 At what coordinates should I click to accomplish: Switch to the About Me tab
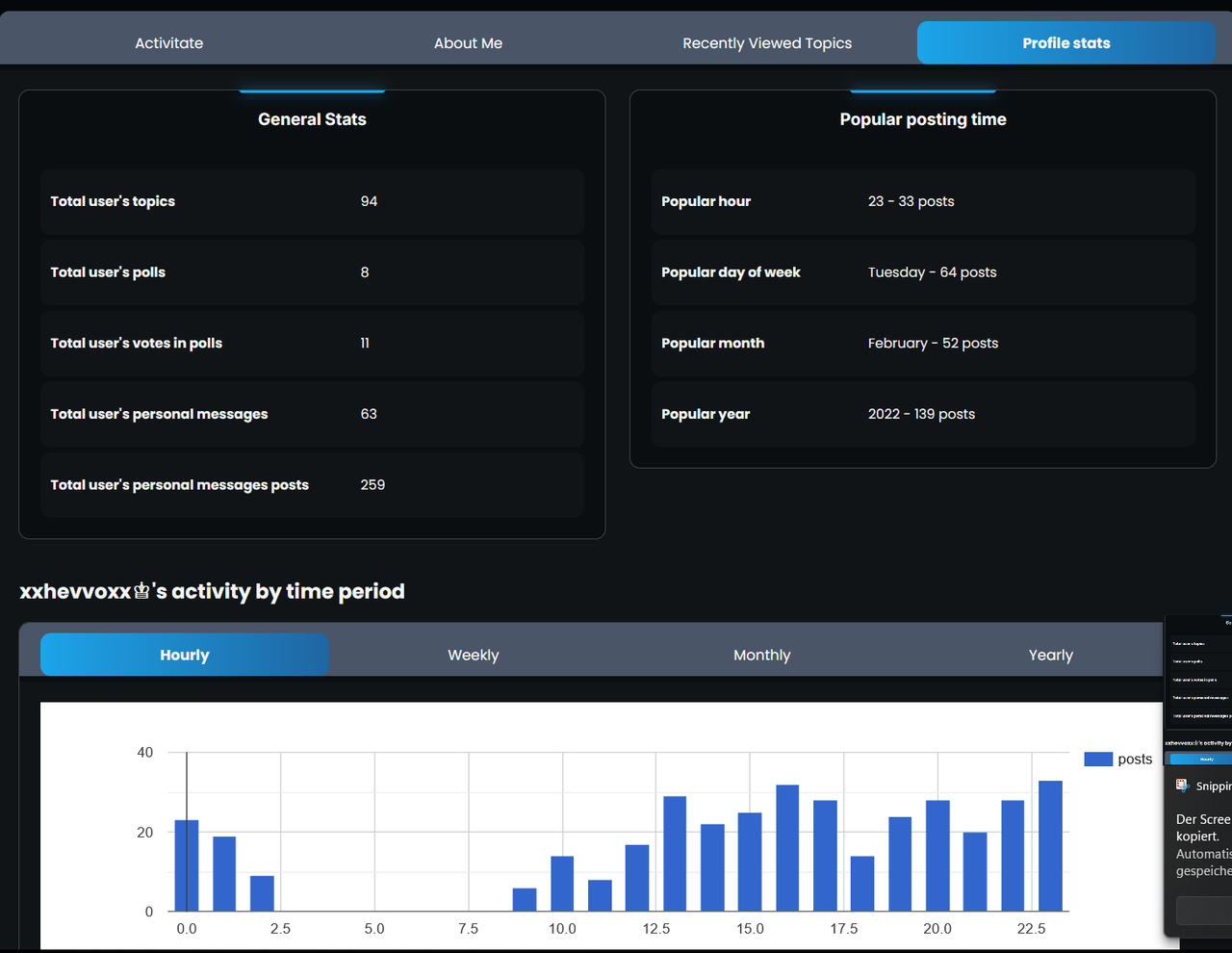point(468,43)
